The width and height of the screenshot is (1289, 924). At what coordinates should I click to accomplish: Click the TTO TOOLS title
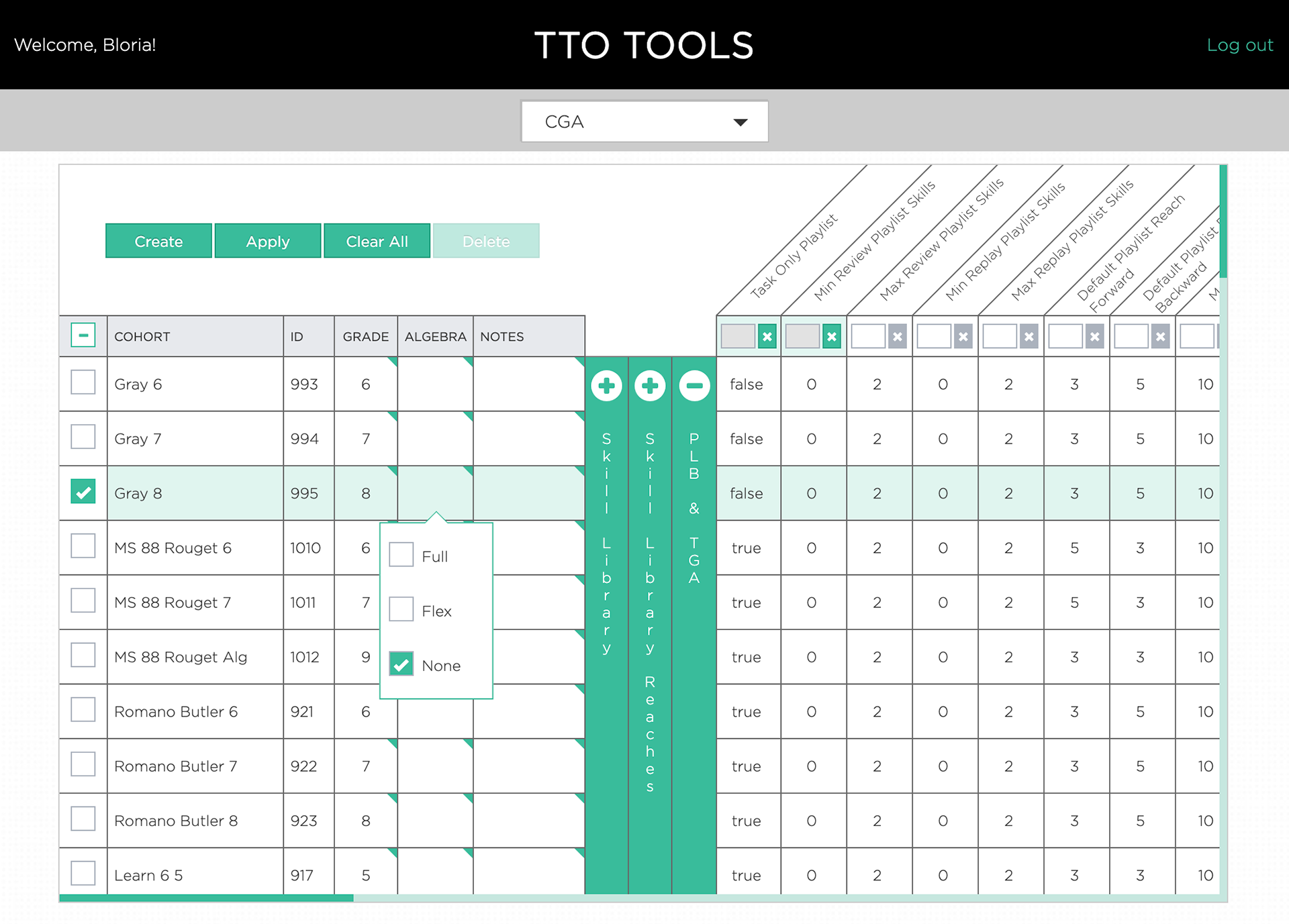pos(644,45)
